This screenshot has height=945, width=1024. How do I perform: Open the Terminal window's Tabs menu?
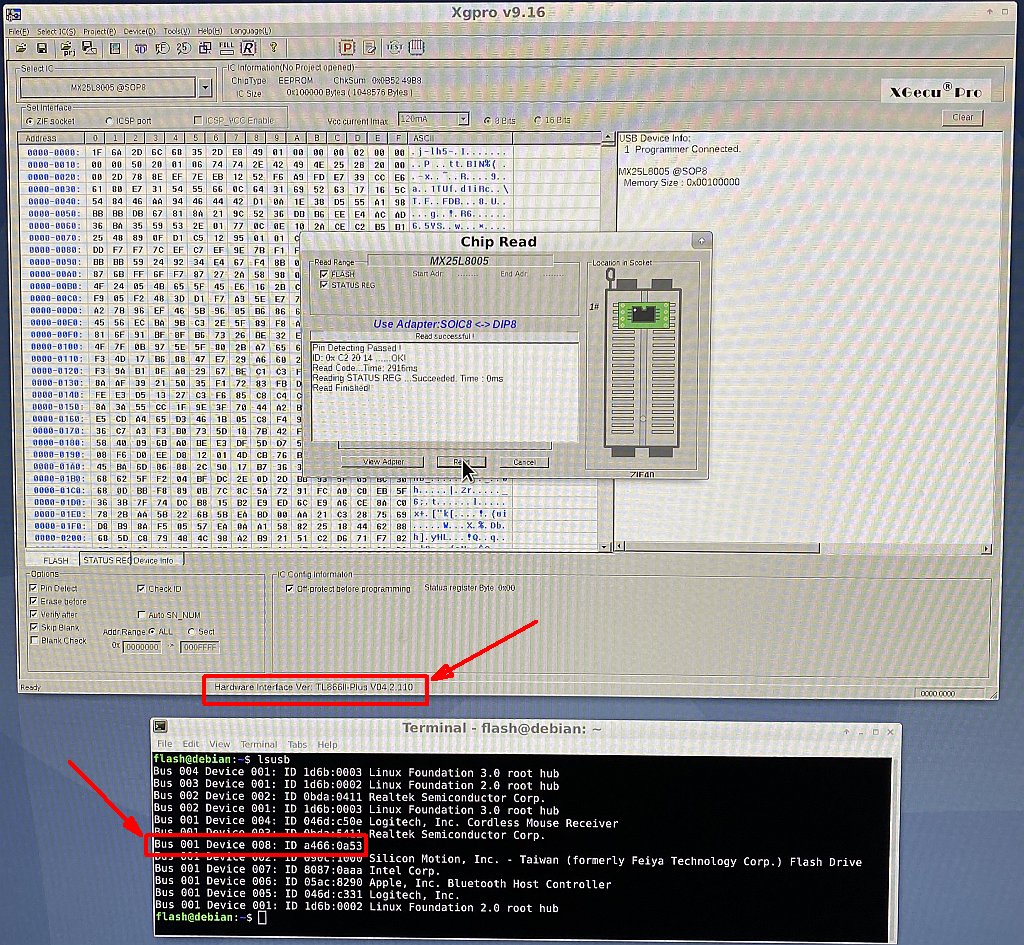pos(297,745)
